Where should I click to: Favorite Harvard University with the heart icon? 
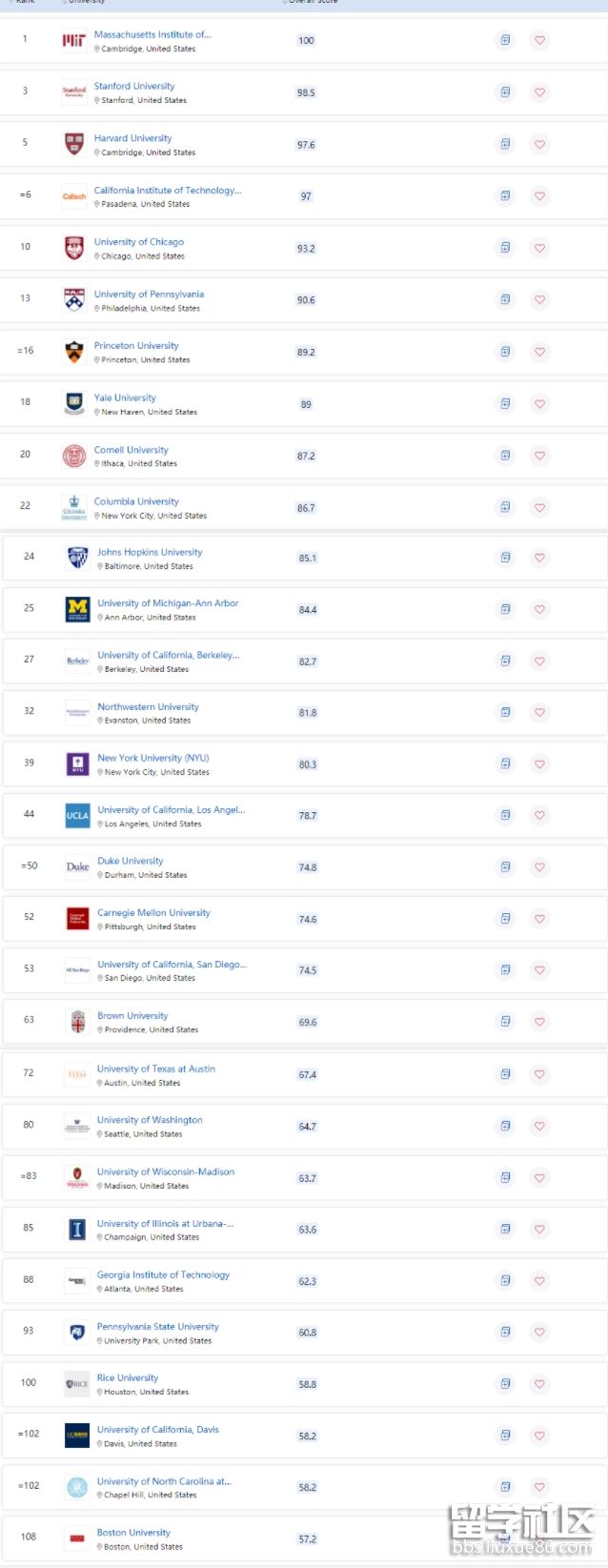[539, 144]
